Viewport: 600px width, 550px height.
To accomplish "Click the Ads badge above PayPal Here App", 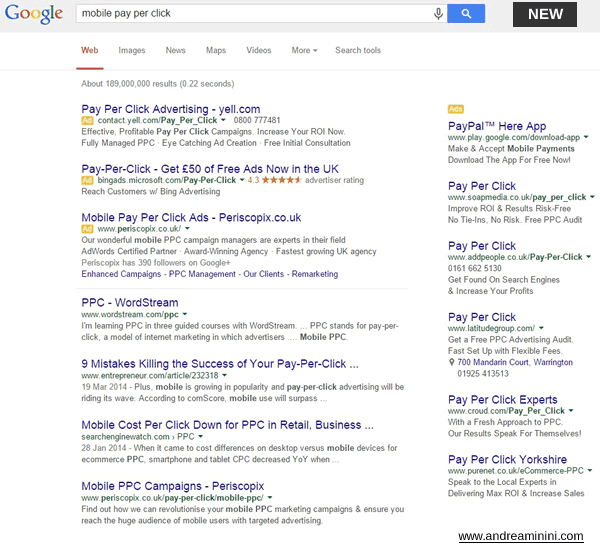I will pos(455,108).
